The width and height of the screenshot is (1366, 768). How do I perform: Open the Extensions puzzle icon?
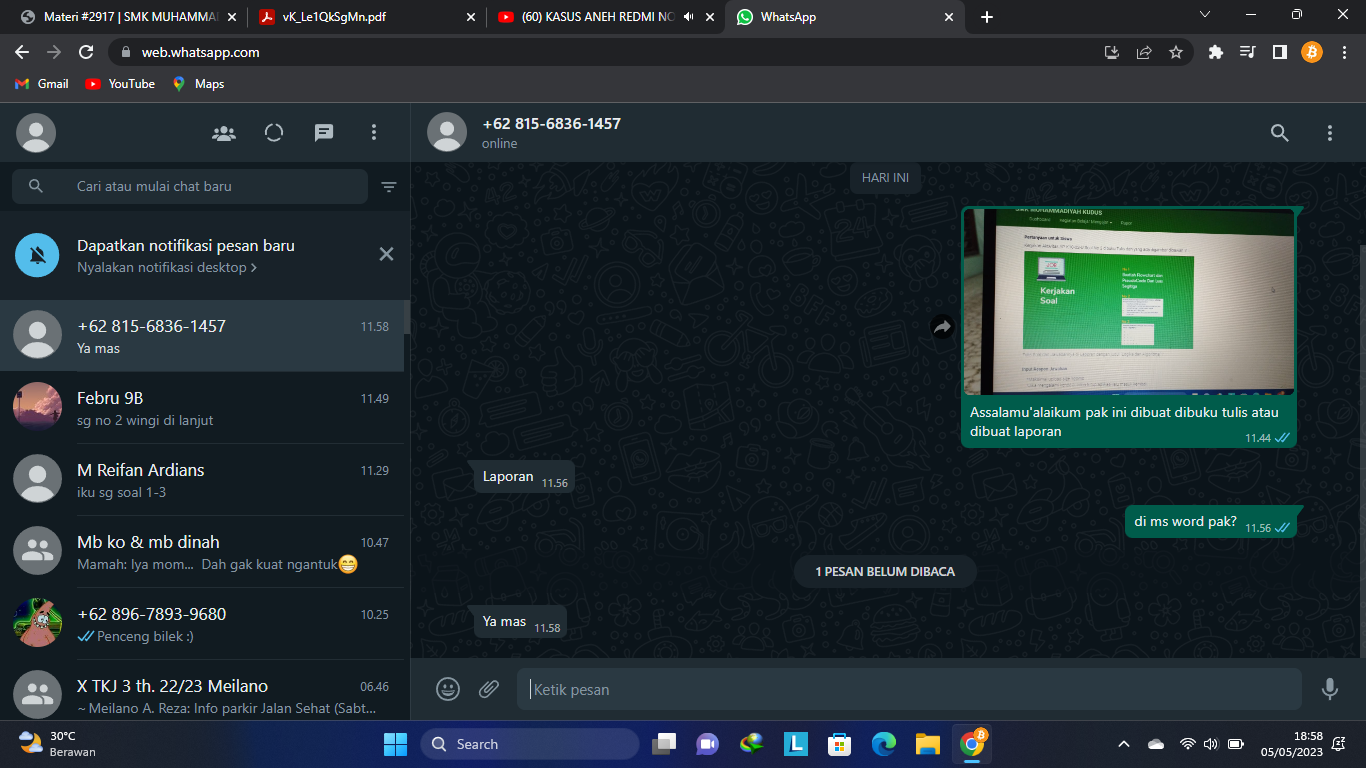pos(1216,52)
